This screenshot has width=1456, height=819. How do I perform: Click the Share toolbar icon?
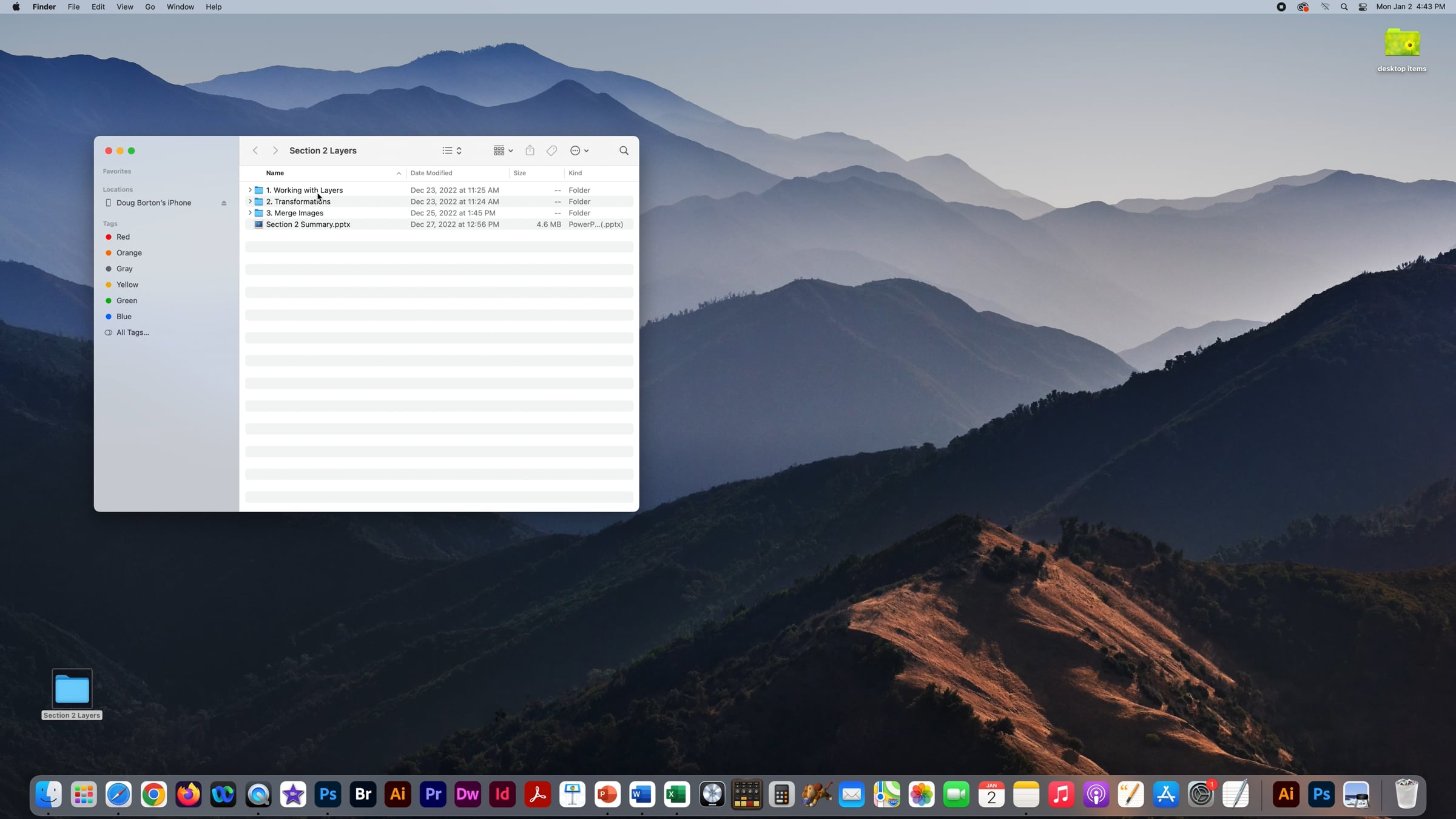(530, 150)
